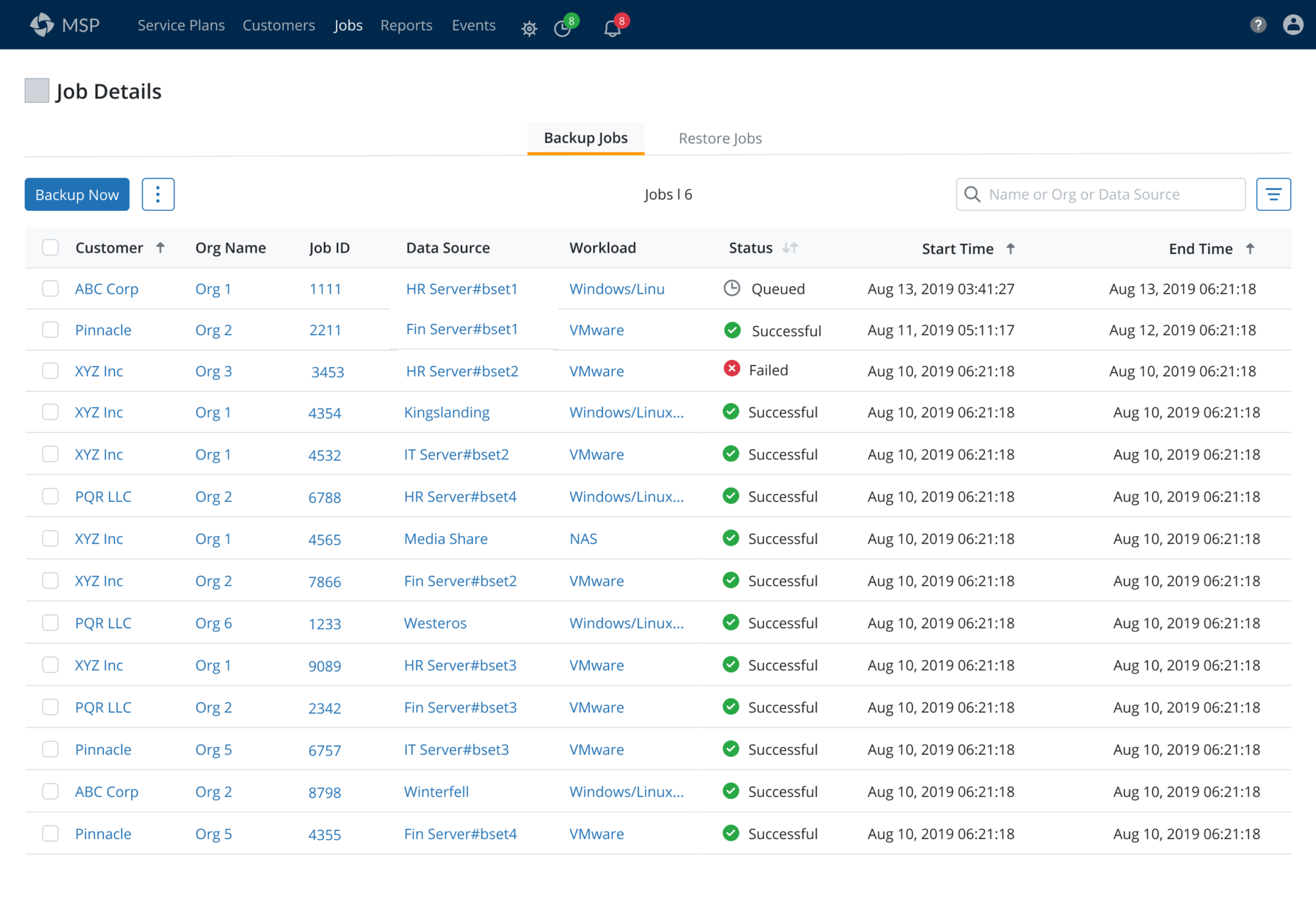
Task: Open the notifications bell icon
Action: coord(612,28)
